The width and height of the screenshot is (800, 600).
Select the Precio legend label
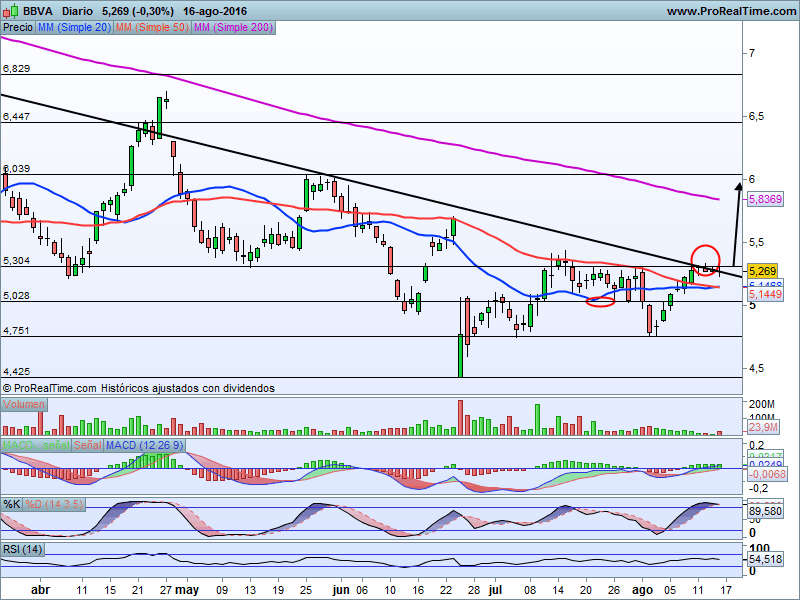tap(18, 28)
